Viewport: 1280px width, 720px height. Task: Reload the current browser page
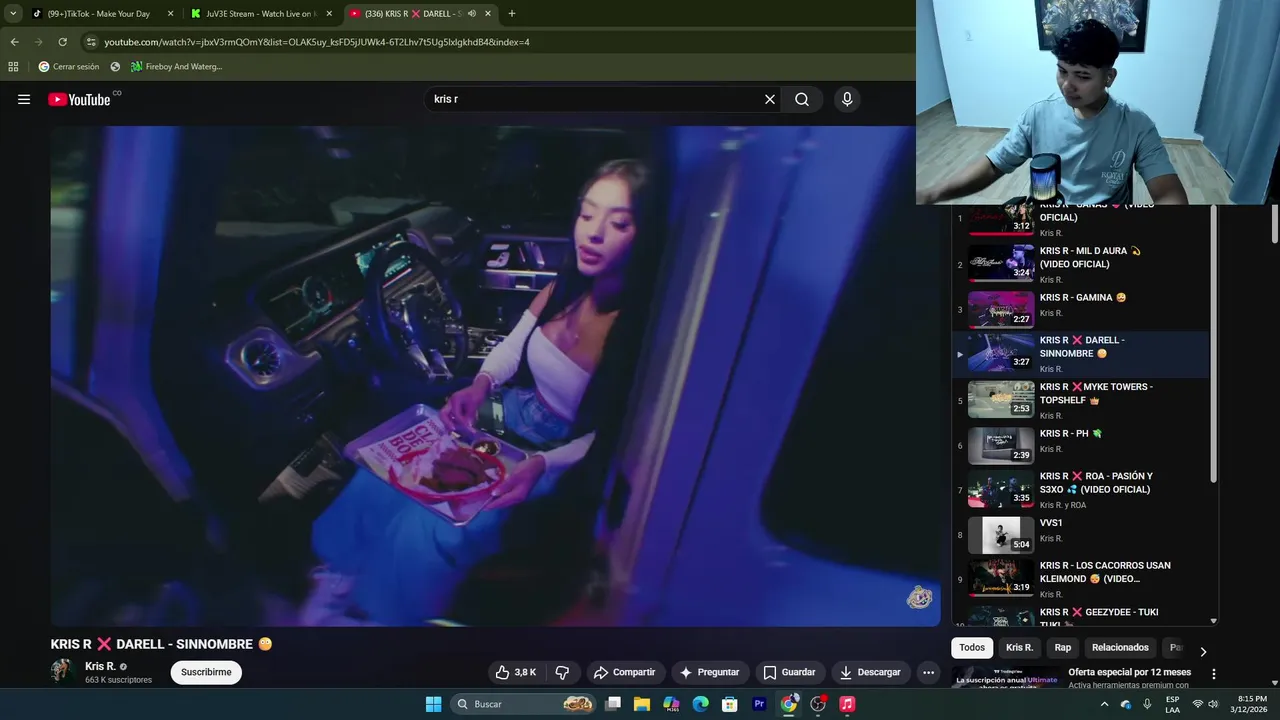click(62, 42)
